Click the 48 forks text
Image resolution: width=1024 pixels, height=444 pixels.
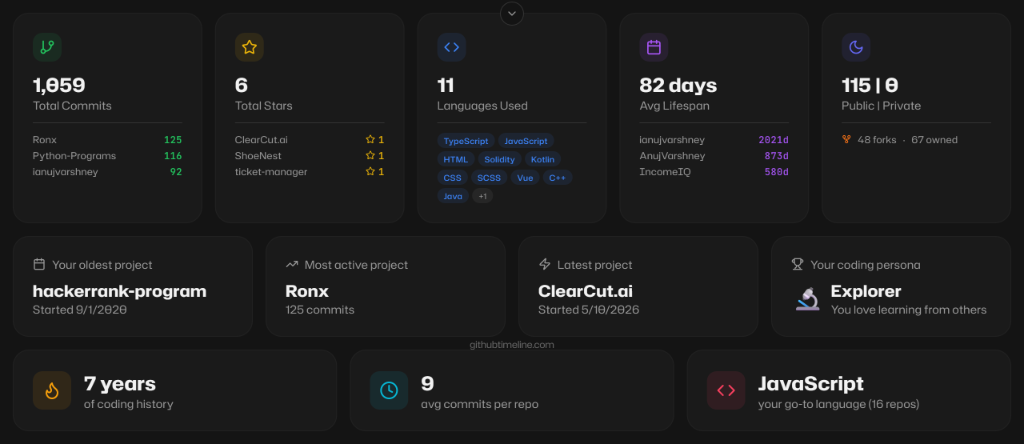pos(876,140)
